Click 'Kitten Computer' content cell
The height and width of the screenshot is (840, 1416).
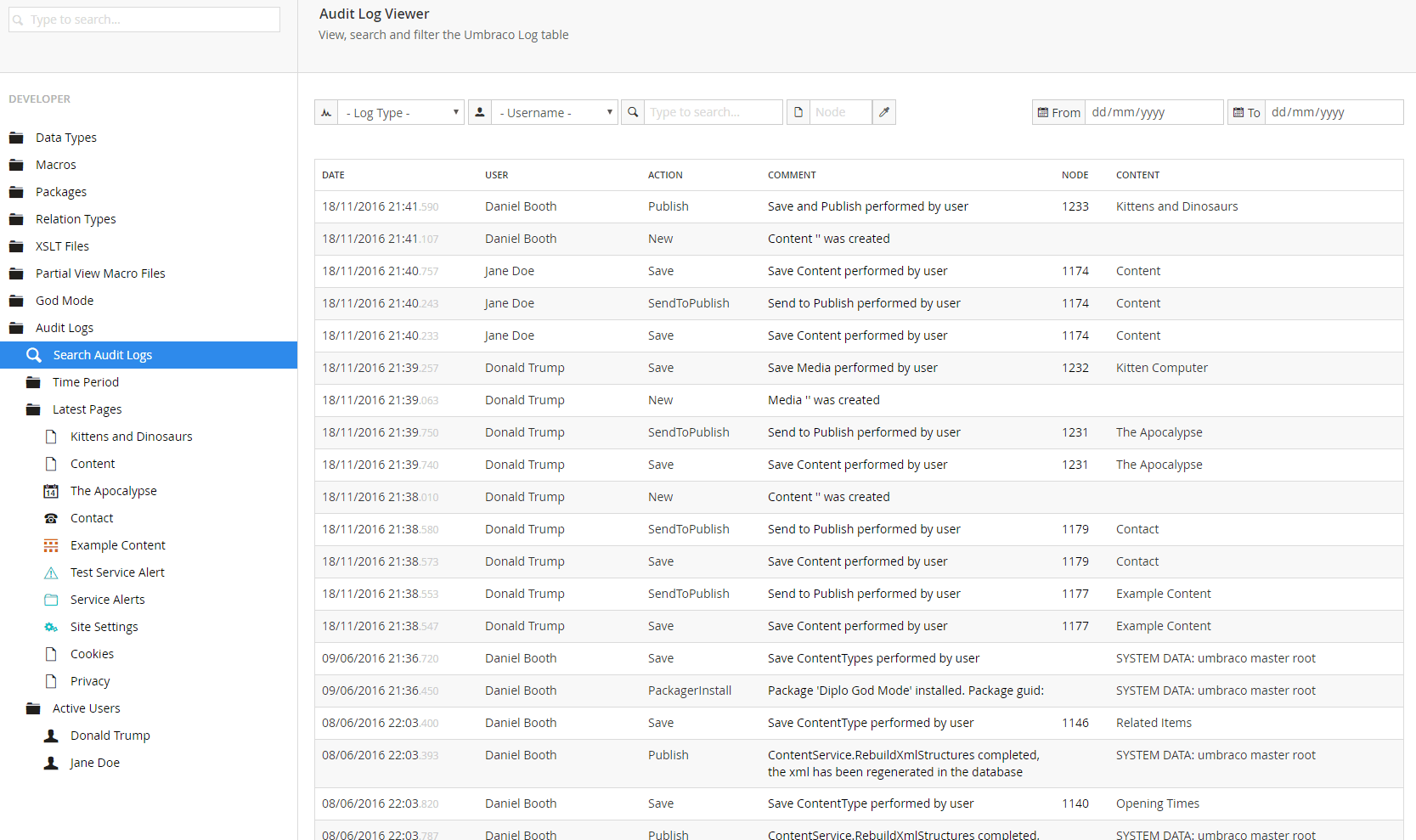[x=1162, y=368]
